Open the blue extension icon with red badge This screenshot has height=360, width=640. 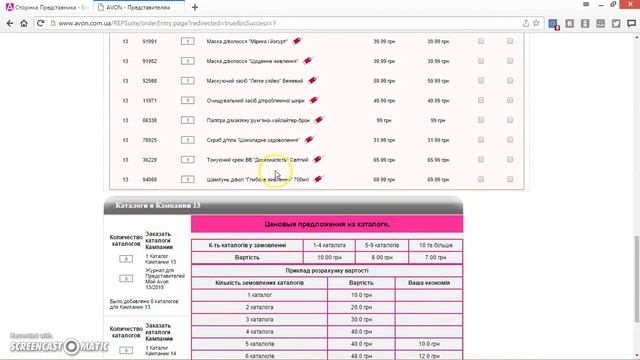click(553, 24)
